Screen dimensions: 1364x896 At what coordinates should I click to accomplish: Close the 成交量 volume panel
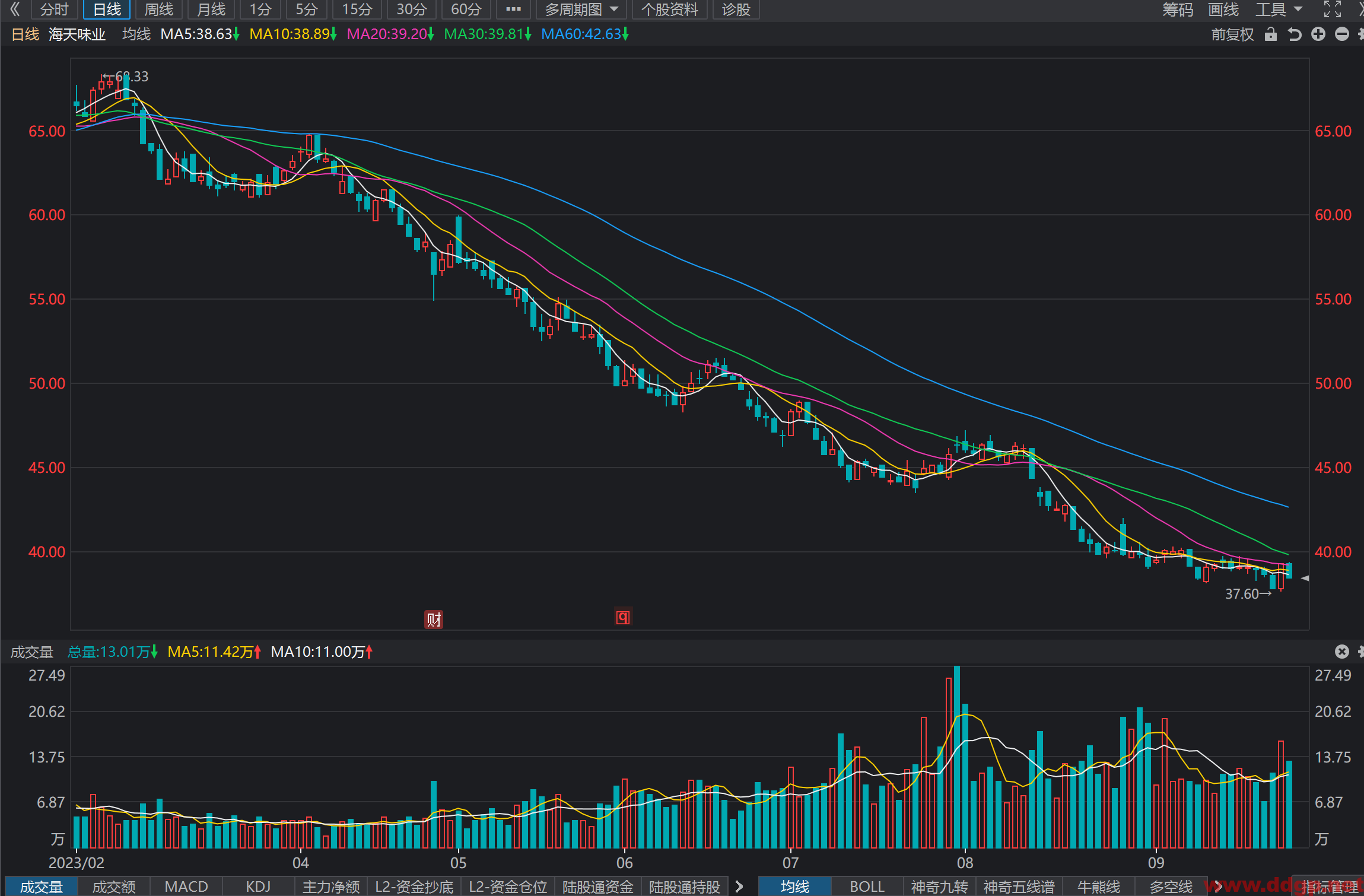click(1342, 652)
